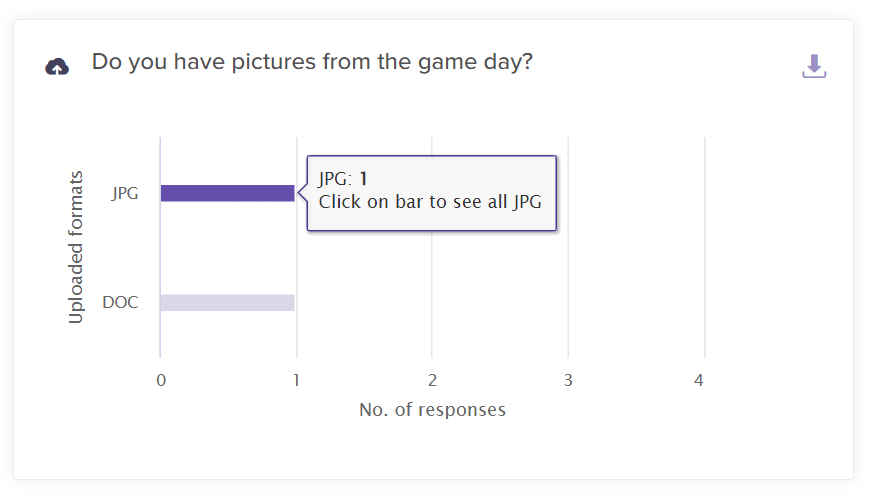Select the light lavender DOC bar

pyautogui.click(x=227, y=302)
